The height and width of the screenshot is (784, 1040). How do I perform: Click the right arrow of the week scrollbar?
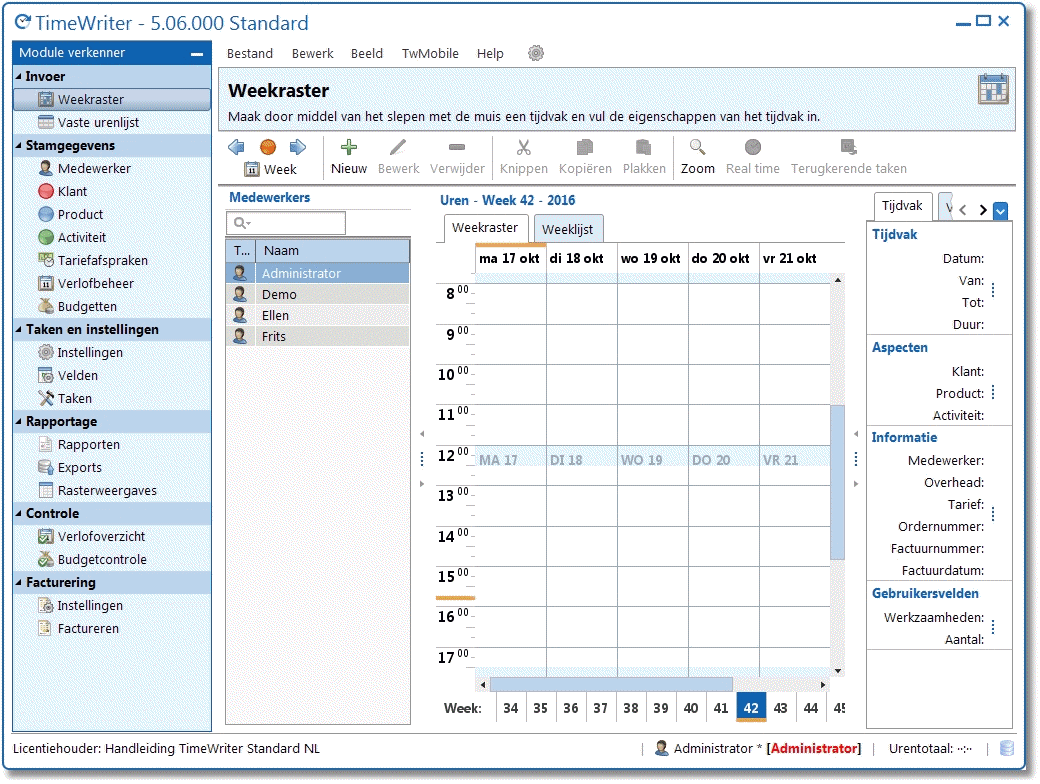[823, 685]
